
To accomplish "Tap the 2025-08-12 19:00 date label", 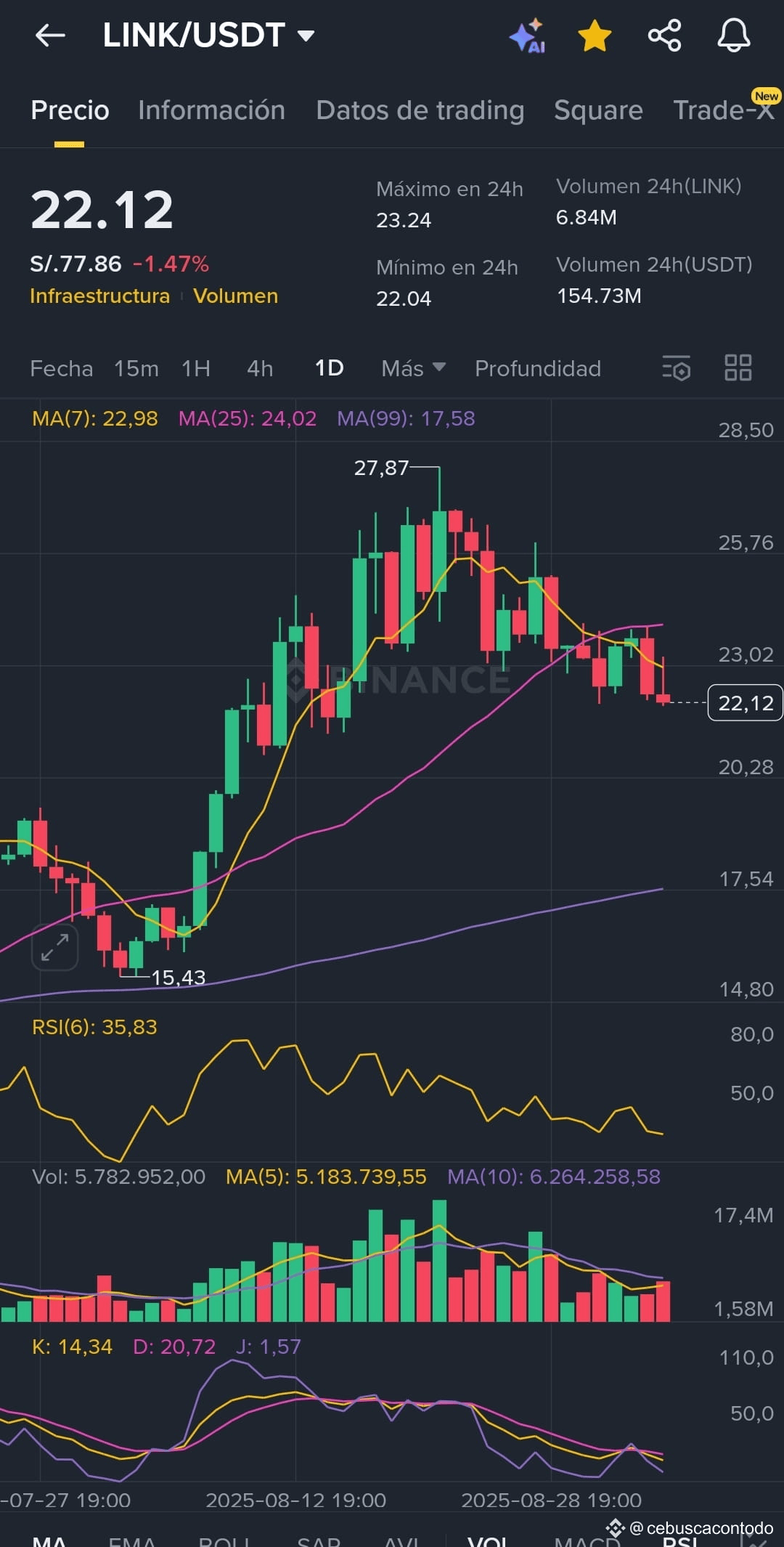I will pos(296,1500).
